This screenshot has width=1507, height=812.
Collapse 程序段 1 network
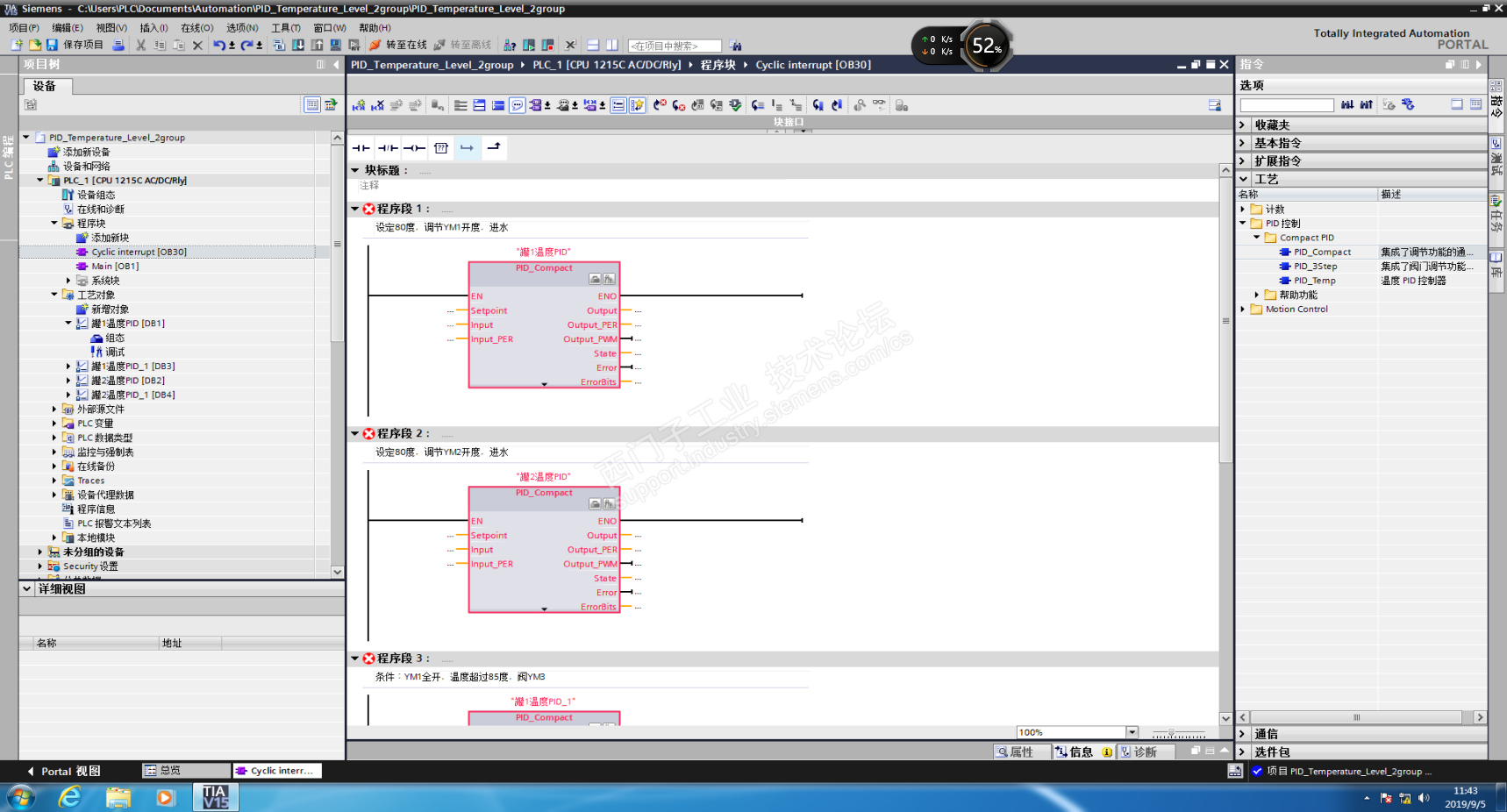click(355, 209)
